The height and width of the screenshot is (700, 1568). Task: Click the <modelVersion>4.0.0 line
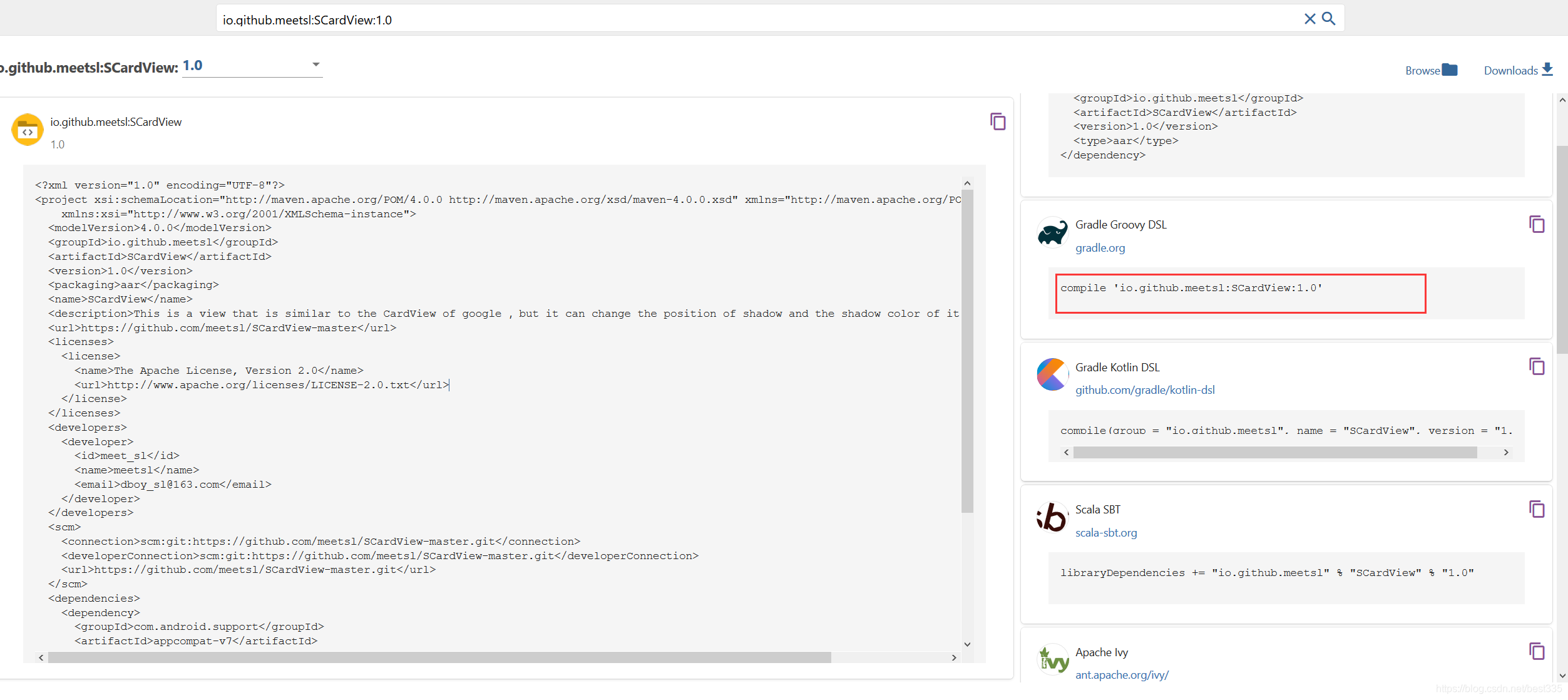[x=160, y=228]
